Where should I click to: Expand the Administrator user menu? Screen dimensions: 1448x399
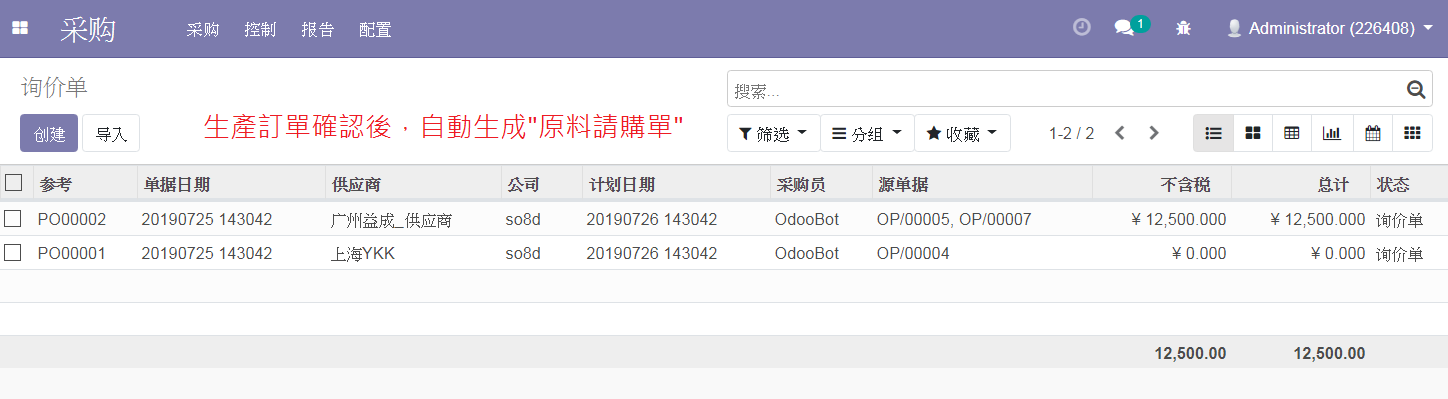tap(1330, 29)
